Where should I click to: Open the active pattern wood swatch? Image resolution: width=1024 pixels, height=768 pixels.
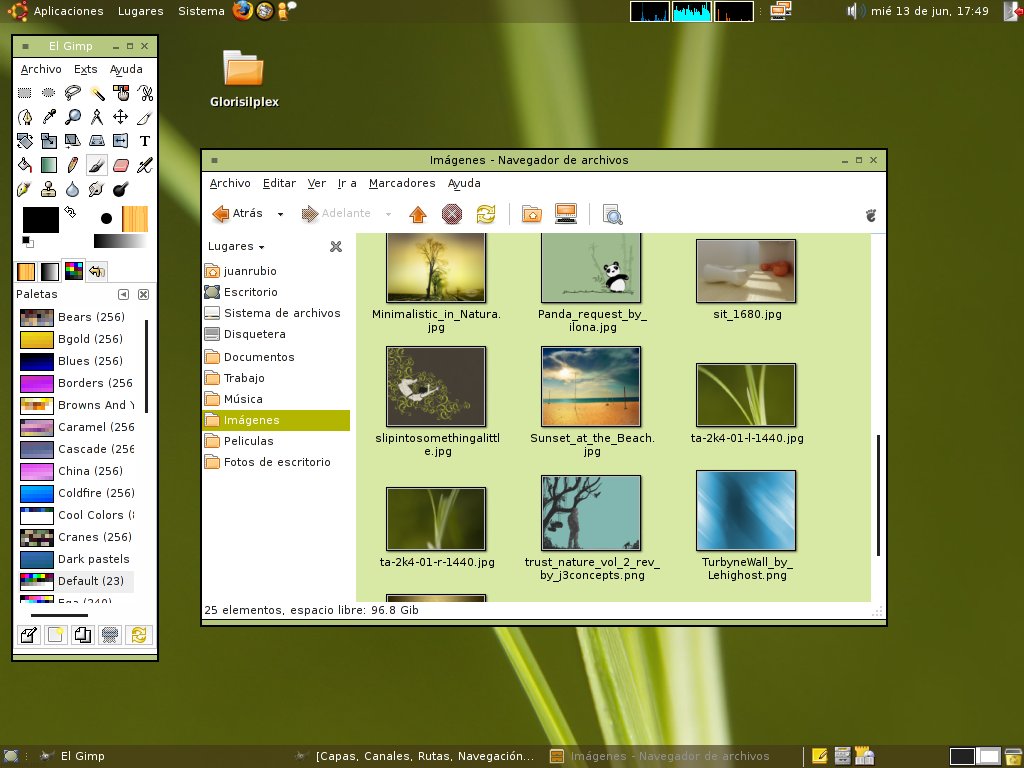135,219
